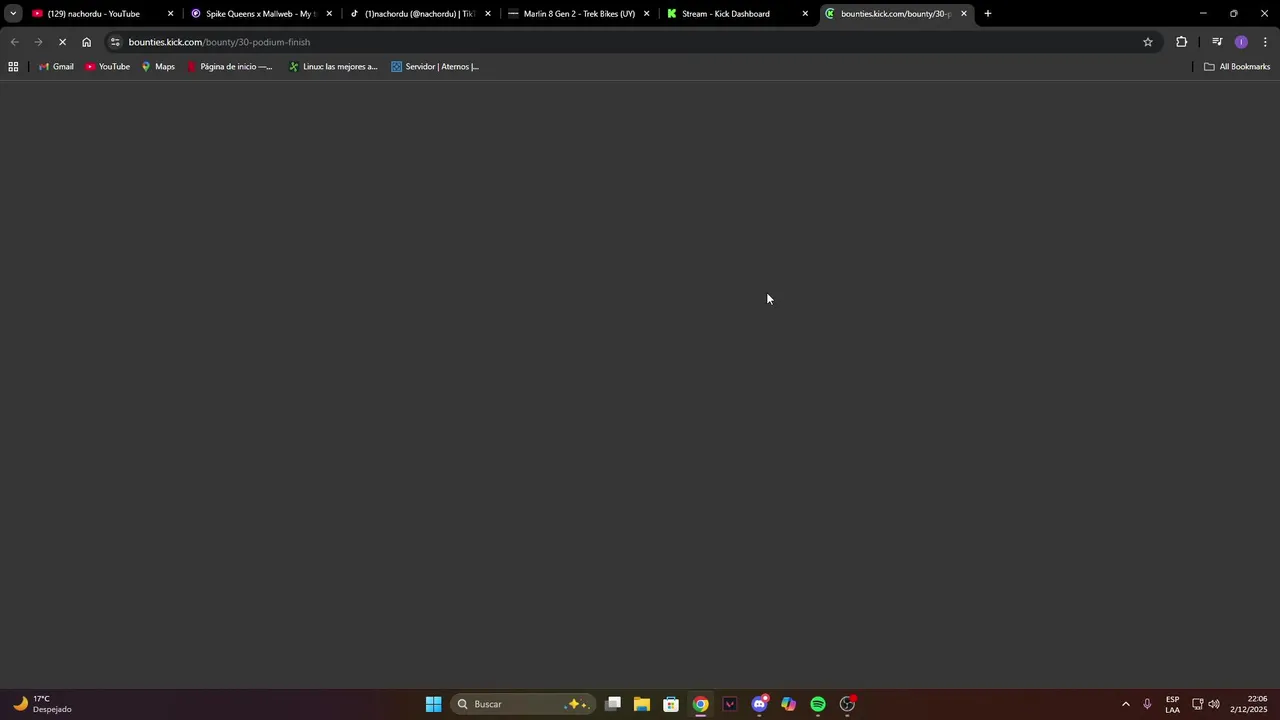Open the YouTube bookmark

click(107, 67)
